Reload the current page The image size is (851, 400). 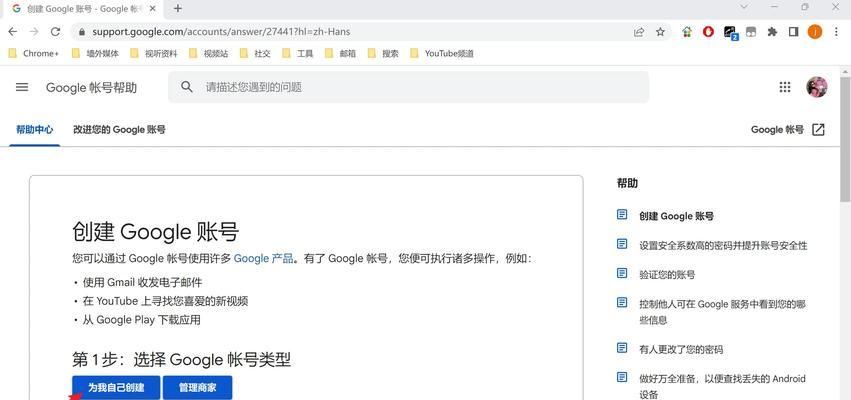point(55,32)
